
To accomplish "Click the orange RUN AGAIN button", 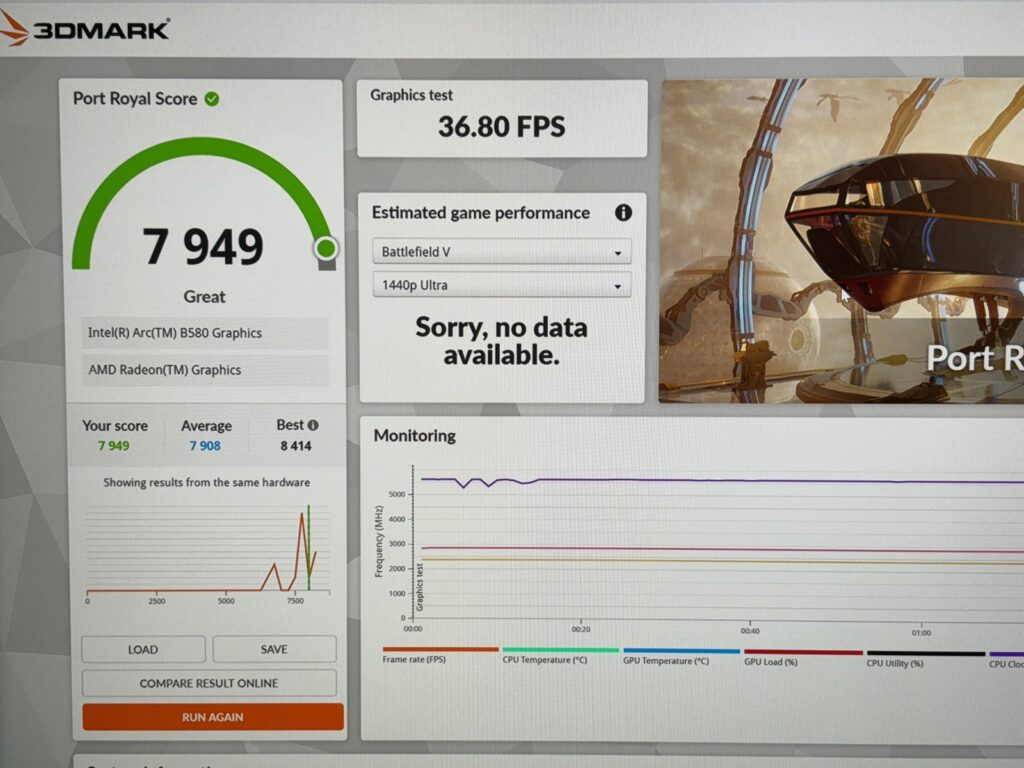I will 212,717.
